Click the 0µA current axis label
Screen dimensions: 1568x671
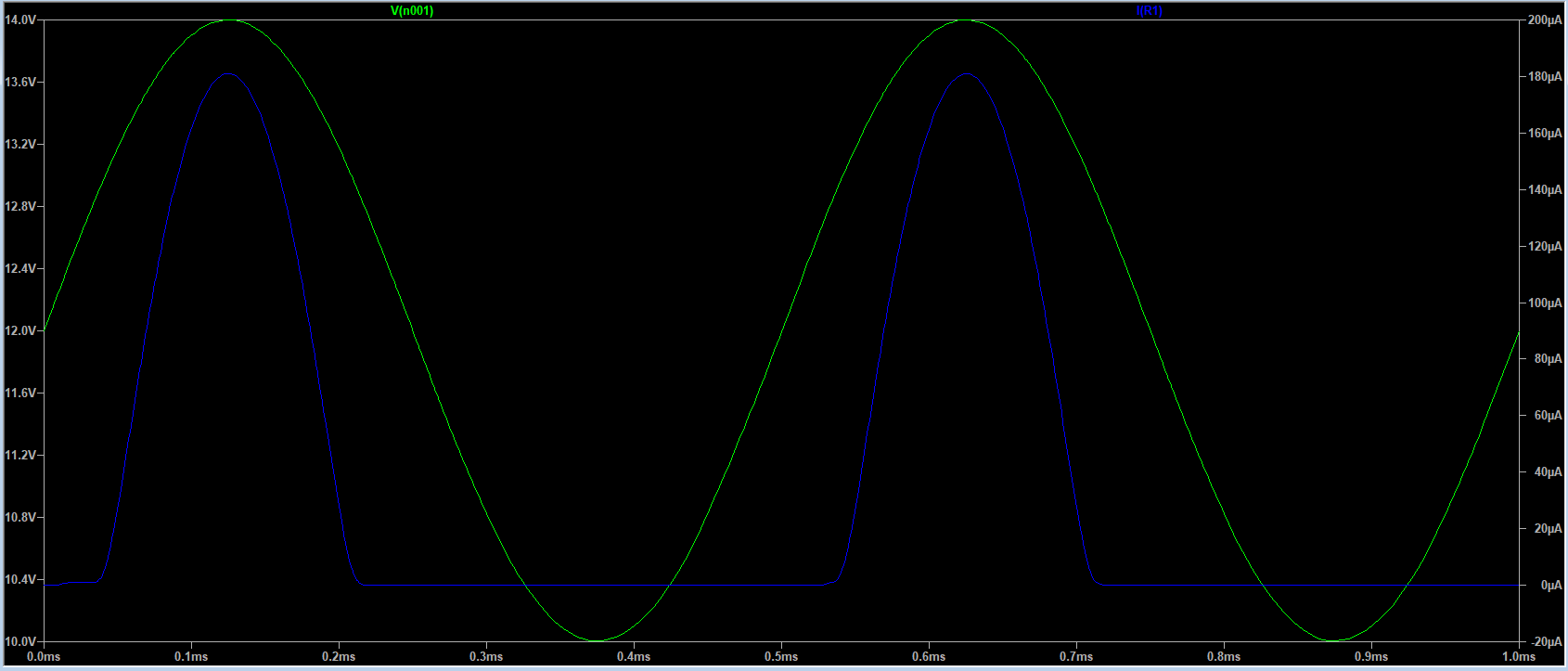[1550, 586]
